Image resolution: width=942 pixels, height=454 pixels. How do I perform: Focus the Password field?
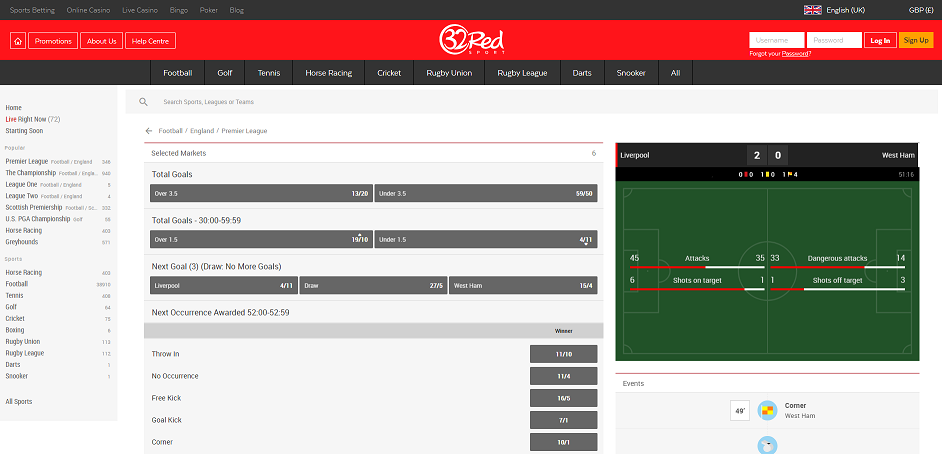tap(834, 40)
